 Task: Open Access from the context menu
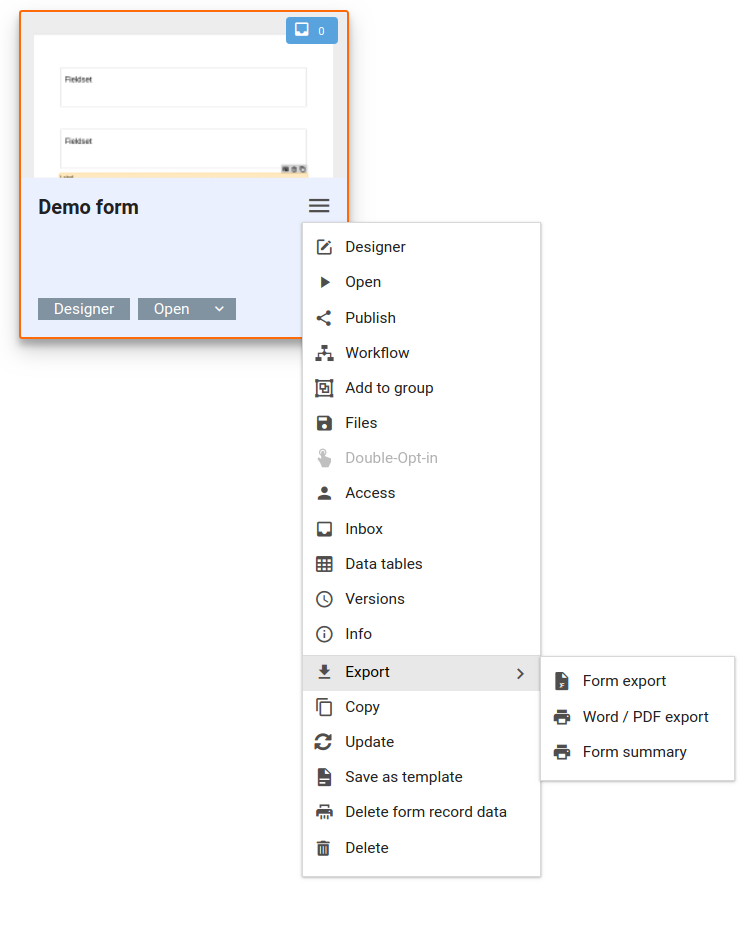click(370, 493)
